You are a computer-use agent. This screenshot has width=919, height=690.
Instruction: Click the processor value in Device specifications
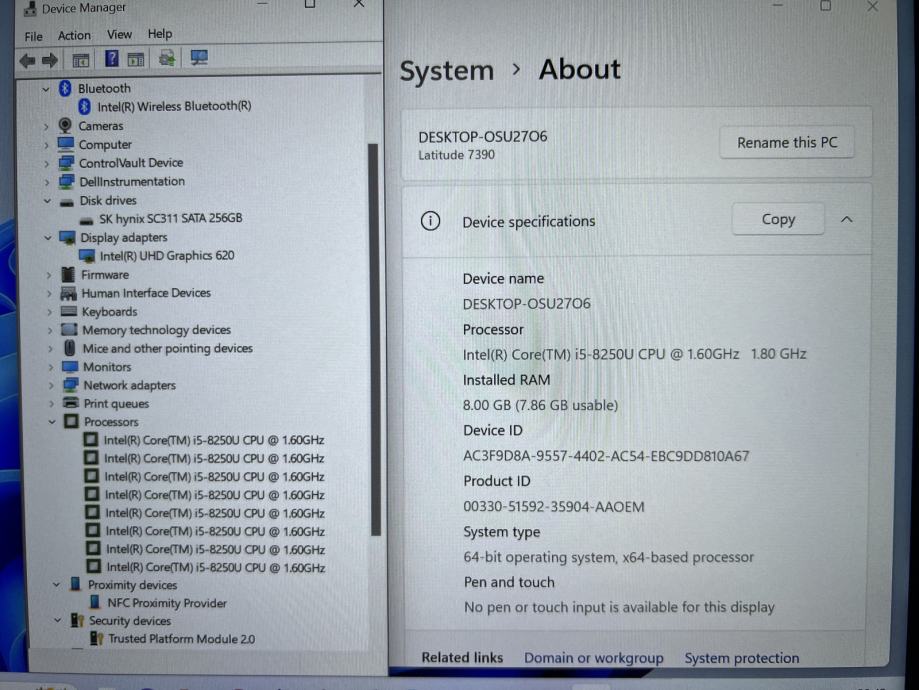pos(635,354)
